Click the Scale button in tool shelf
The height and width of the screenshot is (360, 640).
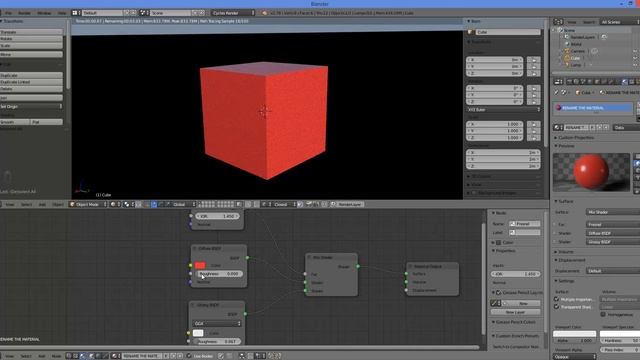pos(31,46)
